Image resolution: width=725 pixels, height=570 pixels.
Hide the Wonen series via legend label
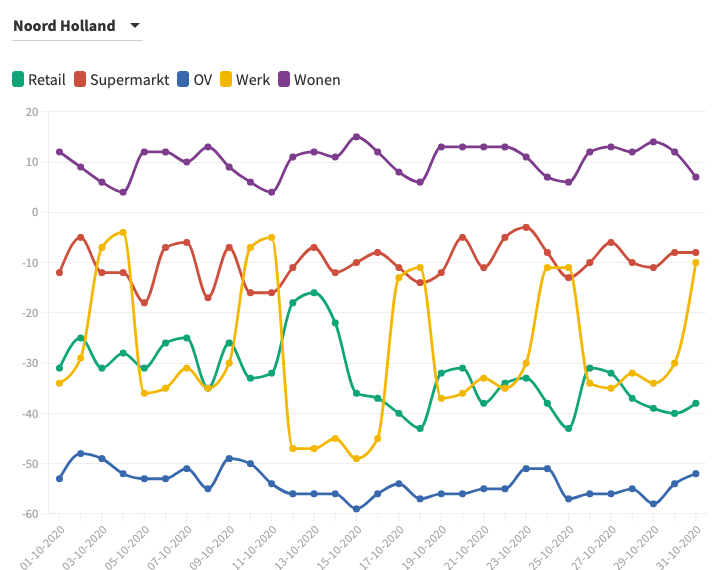point(317,80)
